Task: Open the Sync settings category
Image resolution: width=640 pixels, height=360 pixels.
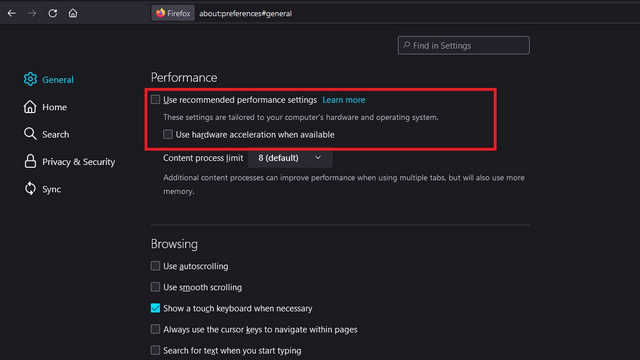Action: (x=42, y=189)
